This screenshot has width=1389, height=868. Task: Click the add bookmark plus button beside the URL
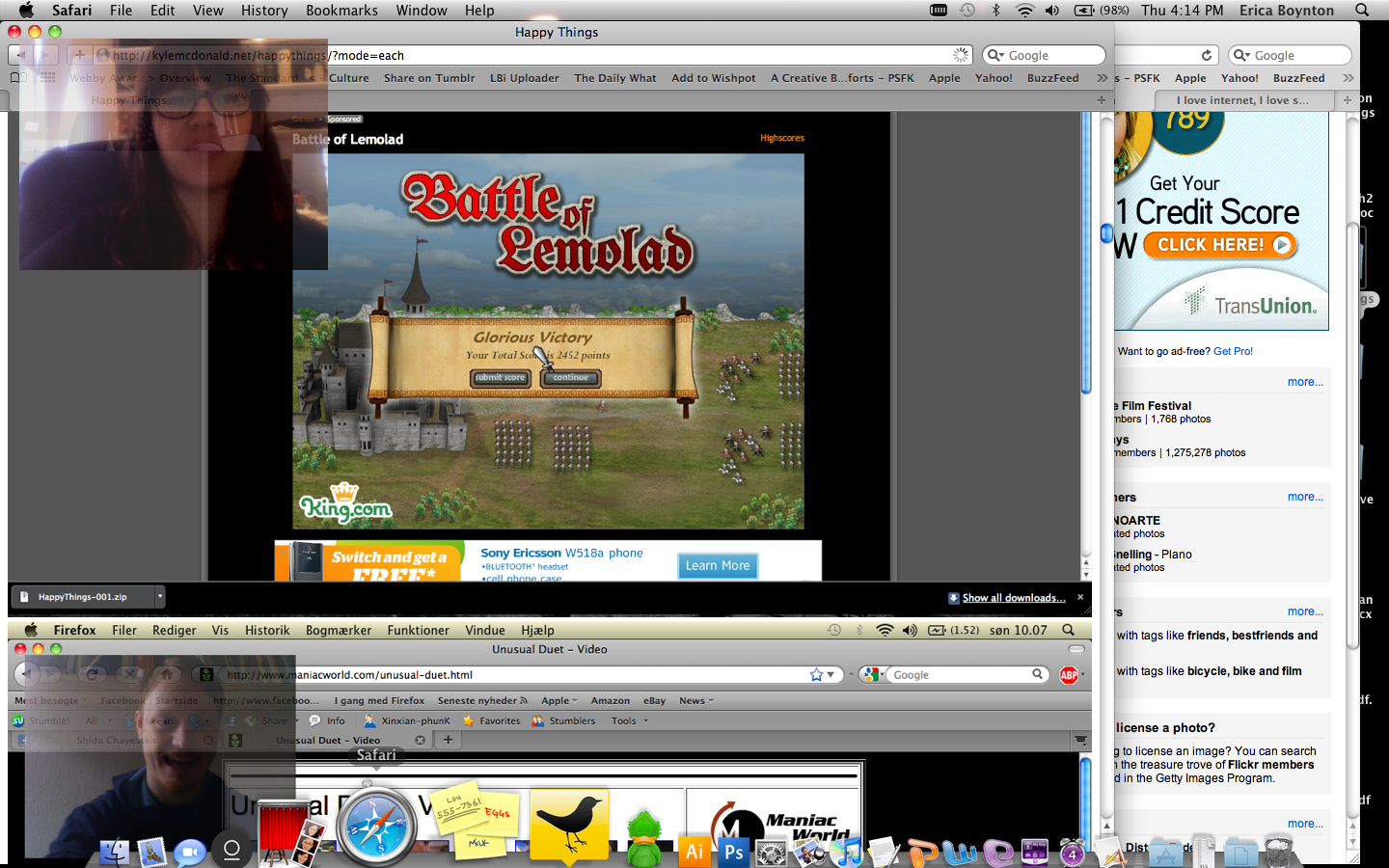pos(79,55)
